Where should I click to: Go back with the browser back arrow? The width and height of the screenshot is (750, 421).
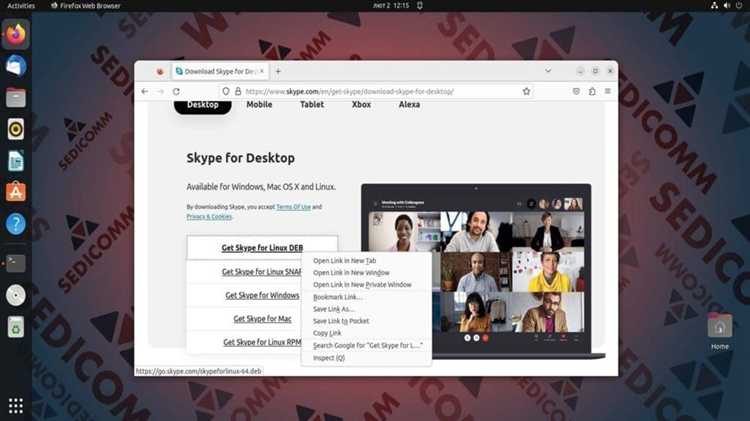(145, 91)
